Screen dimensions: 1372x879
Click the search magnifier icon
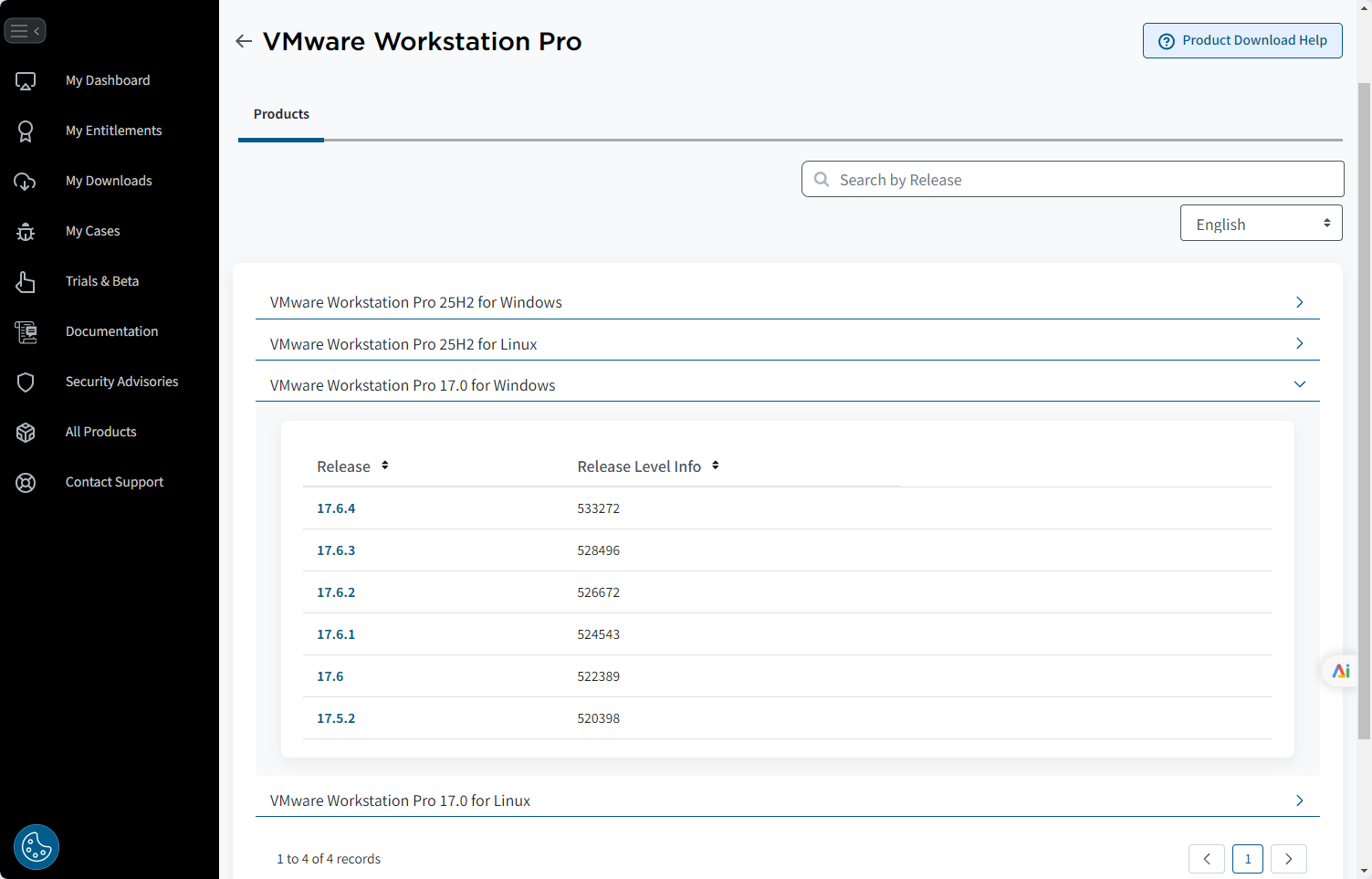point(822,180)
